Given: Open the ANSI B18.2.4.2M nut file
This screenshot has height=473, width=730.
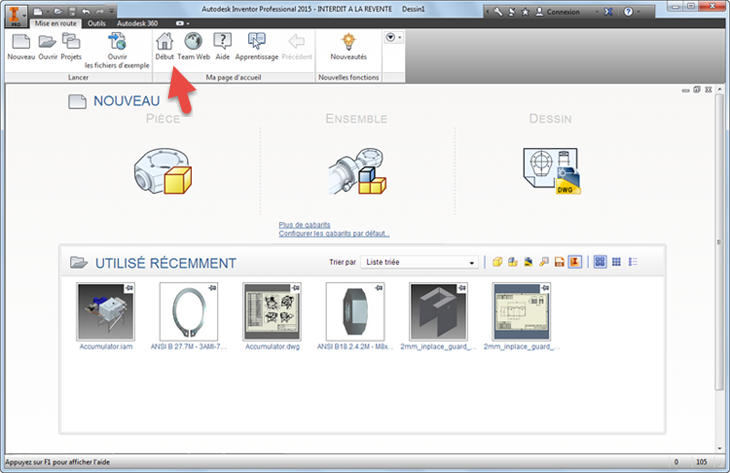Looking at the screenshot, I should click(x=355, y=311).
